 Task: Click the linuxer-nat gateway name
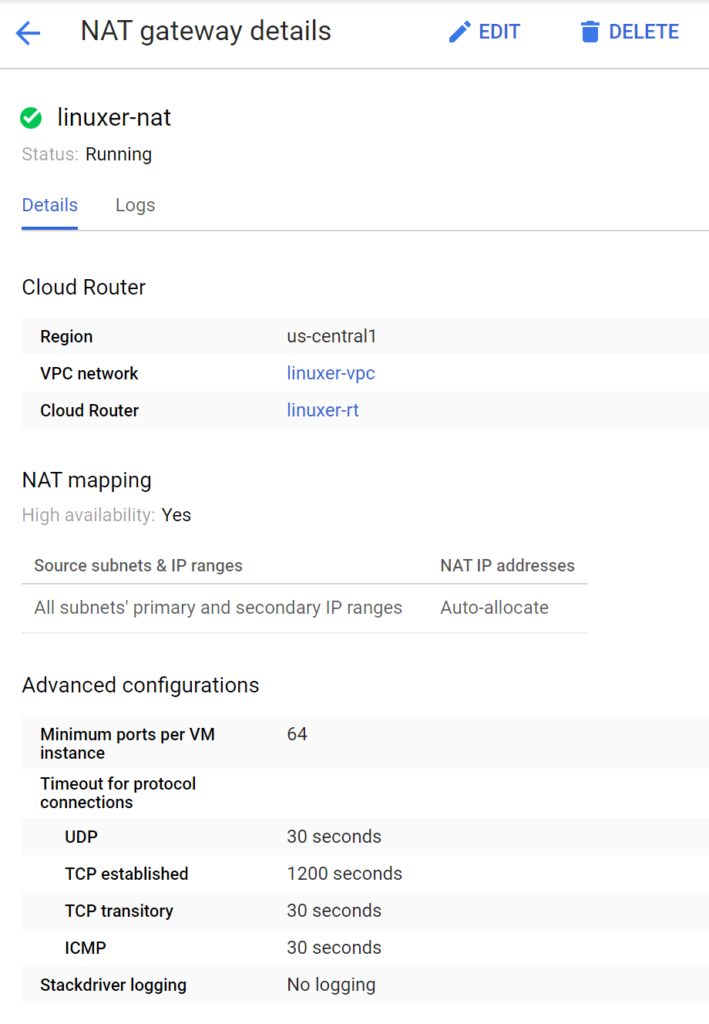114,118
